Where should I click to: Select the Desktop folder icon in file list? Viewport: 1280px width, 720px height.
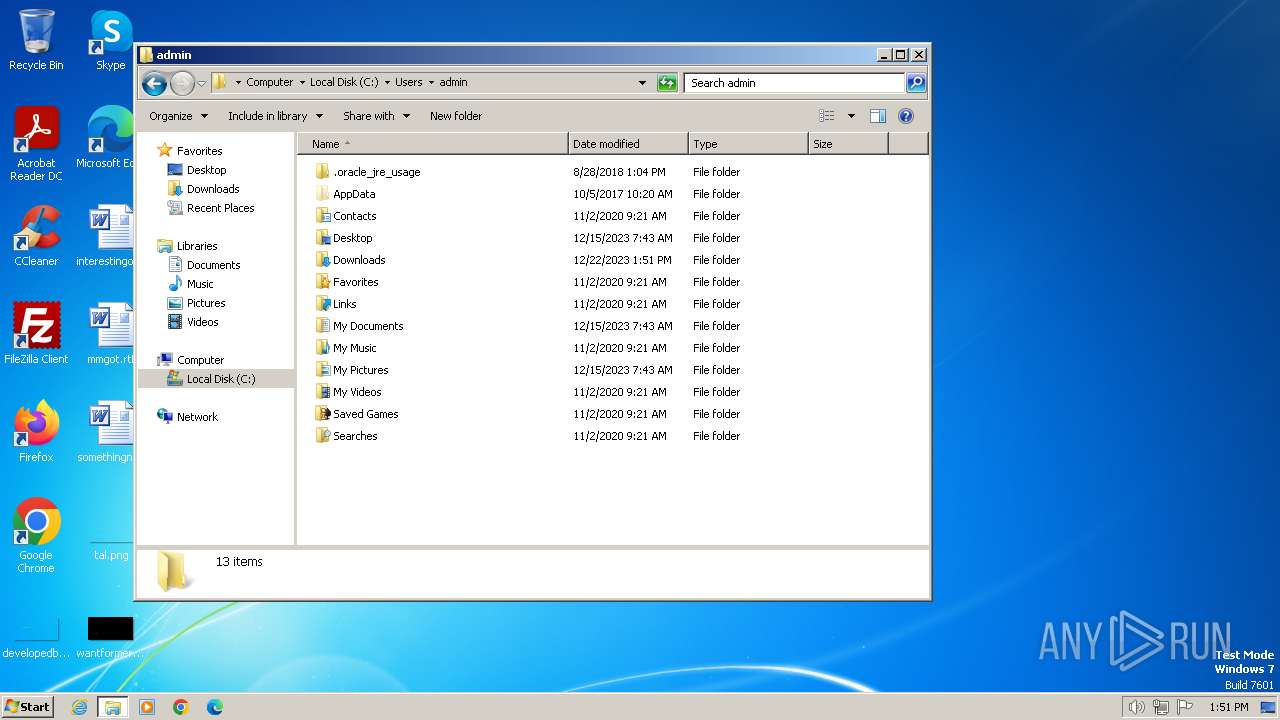[322, 238]
